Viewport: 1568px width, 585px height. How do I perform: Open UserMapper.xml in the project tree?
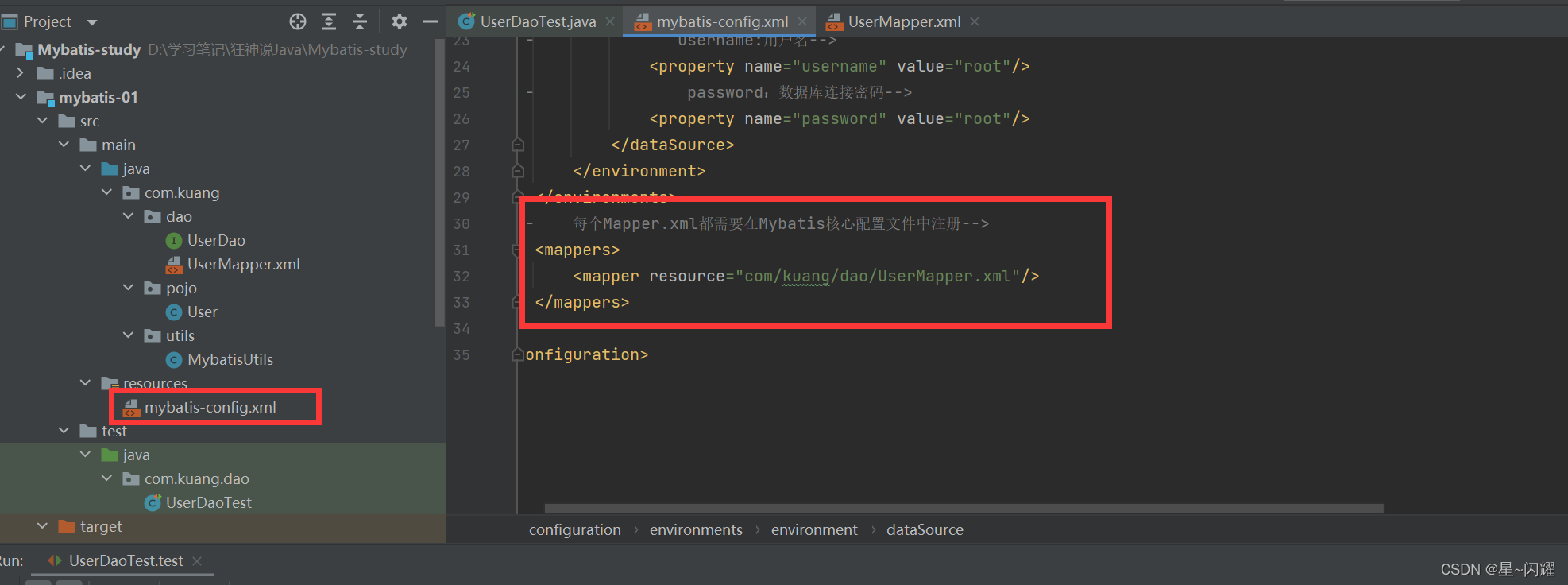click(243, 264)
